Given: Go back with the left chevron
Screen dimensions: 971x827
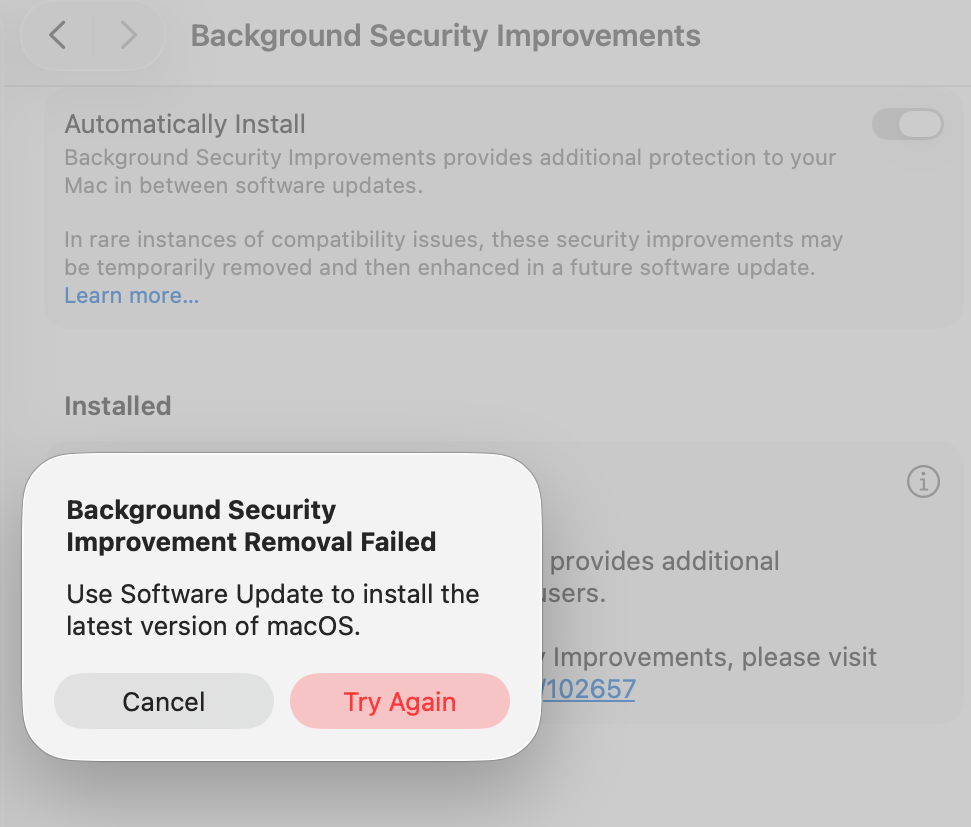Looking at the screenshot, I should point(58,36).
